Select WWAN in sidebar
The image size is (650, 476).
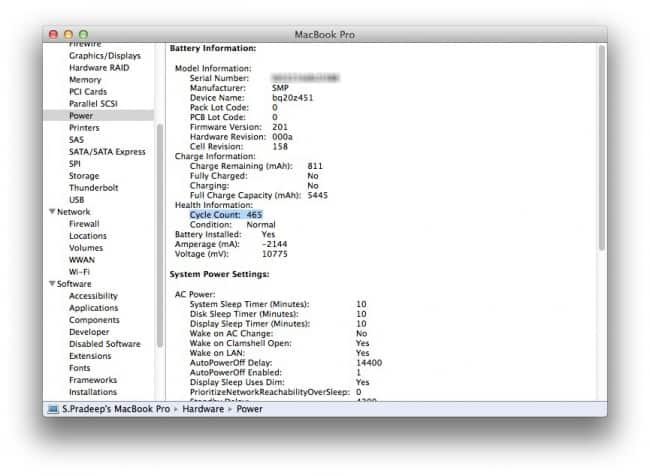pyautogui.click(x=82, y=260)
